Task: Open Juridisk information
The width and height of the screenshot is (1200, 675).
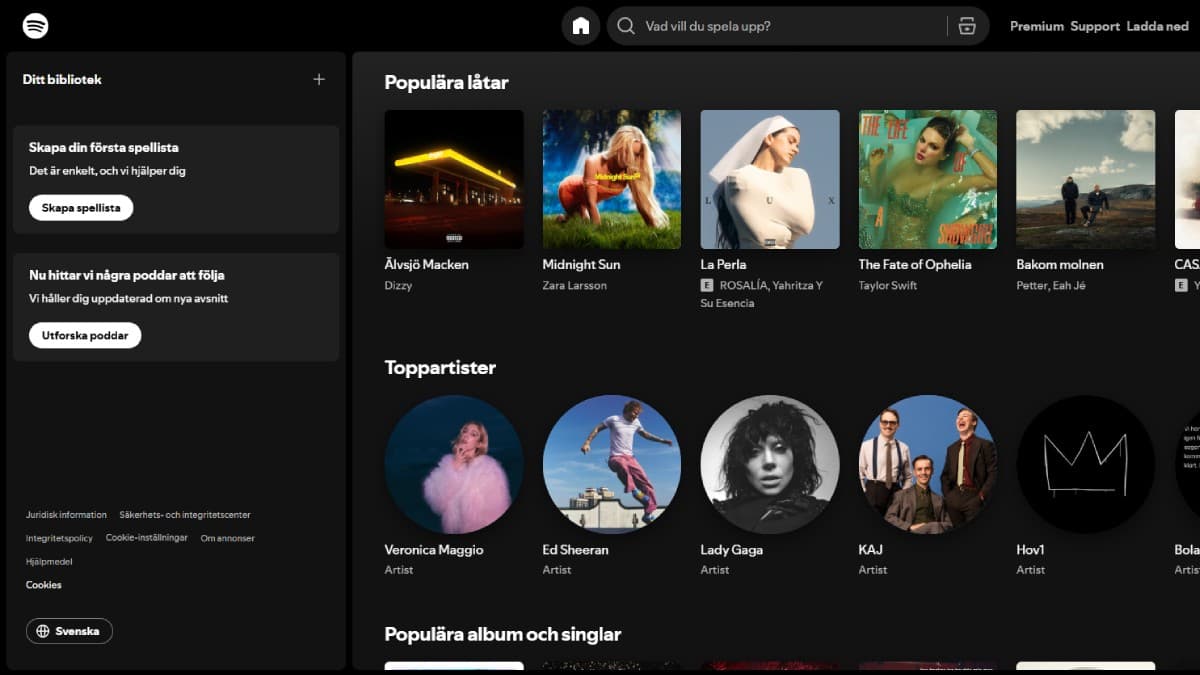Action: point(67,514)
